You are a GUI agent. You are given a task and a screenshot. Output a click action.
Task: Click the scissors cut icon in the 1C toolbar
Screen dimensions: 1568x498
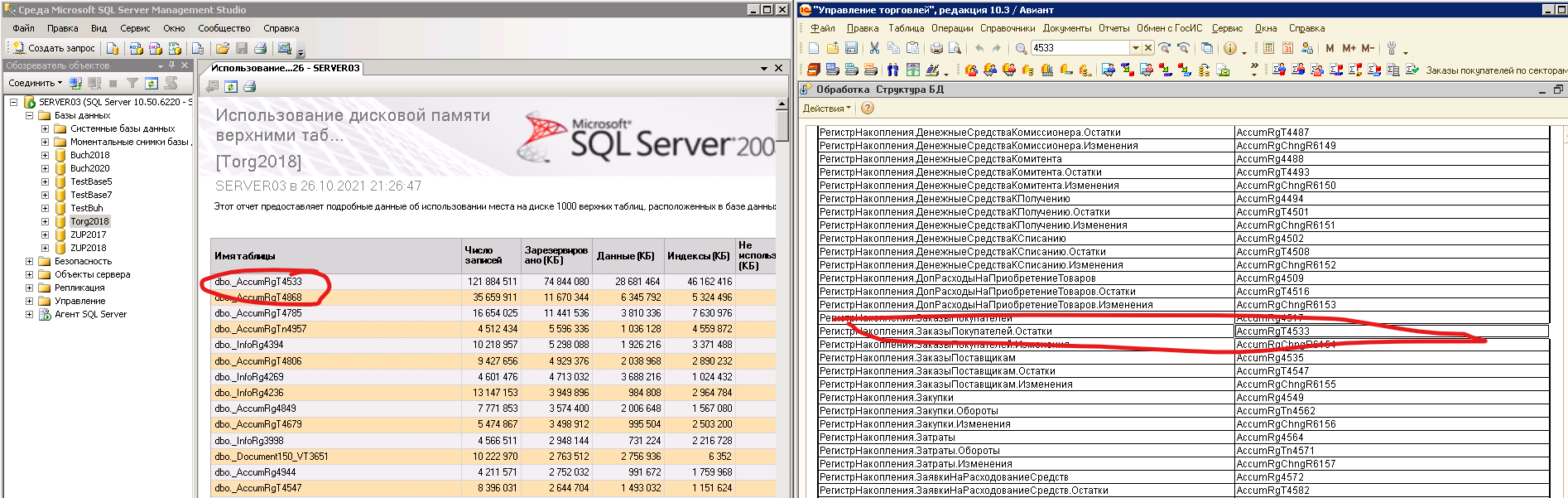tap(874, 48)
